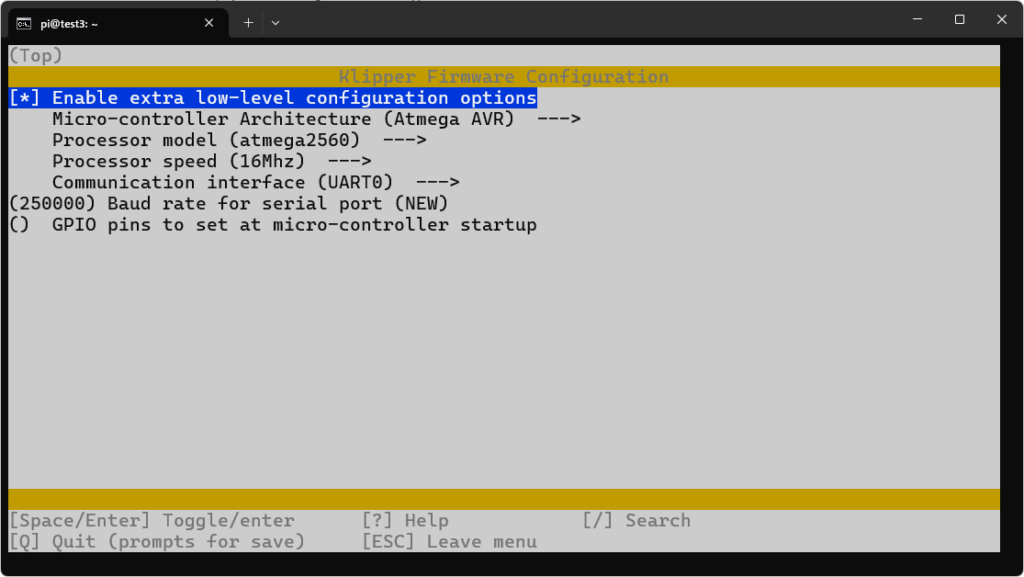Close the pi@test3 terminal tab
This screenshot has height=577, width=1024.
(209, 23)
